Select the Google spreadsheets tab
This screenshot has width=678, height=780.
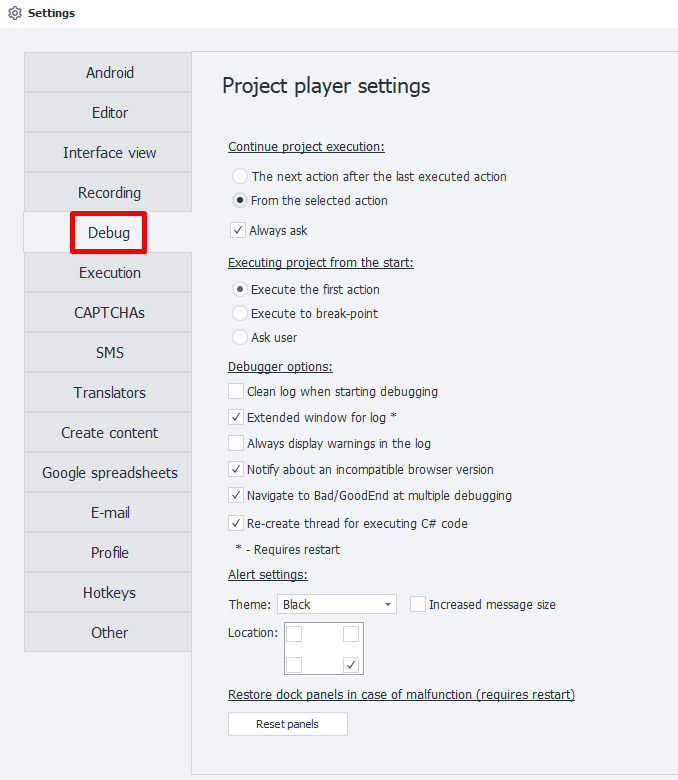109,473
